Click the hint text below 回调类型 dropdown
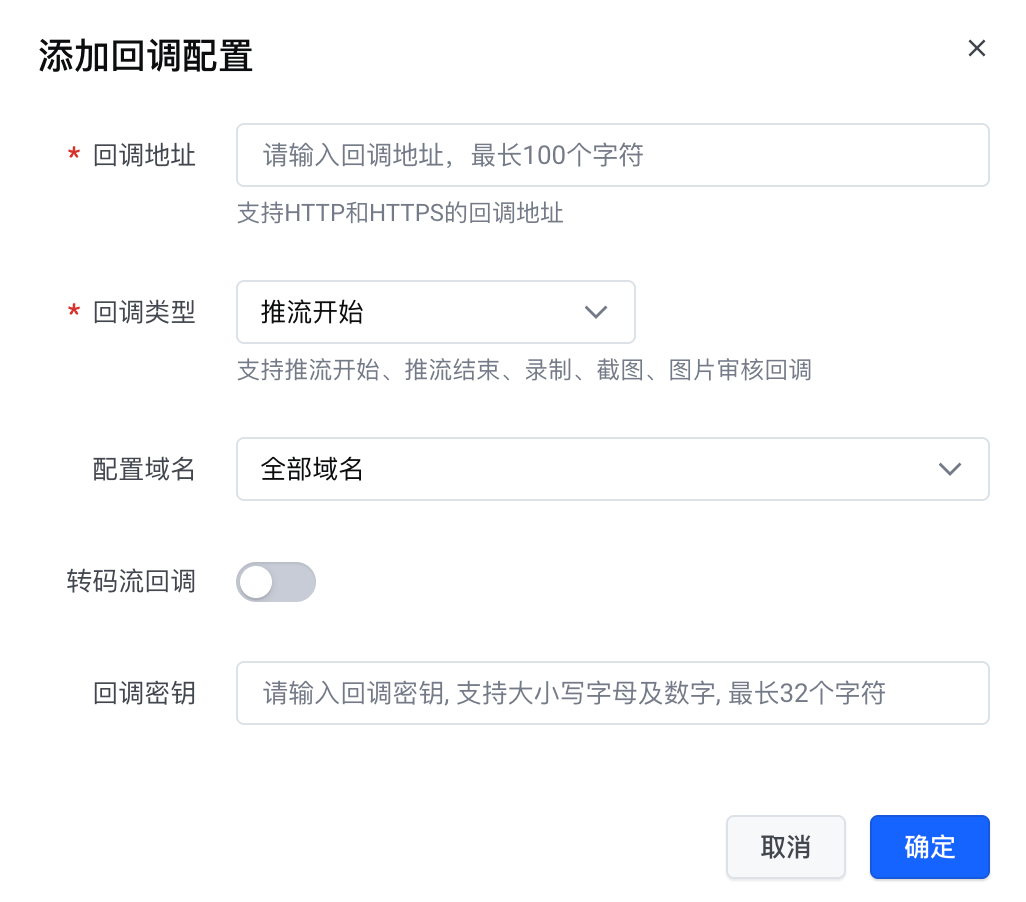This screenshot has height=902, width=1026. 524,371
